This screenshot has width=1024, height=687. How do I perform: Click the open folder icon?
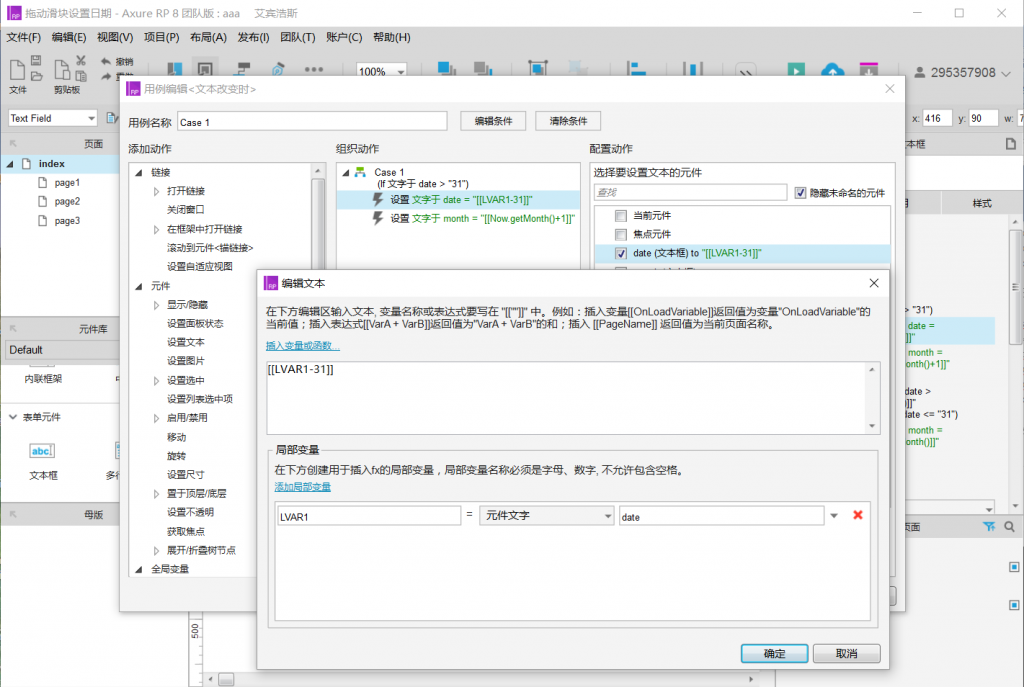(x=37, y=76)
